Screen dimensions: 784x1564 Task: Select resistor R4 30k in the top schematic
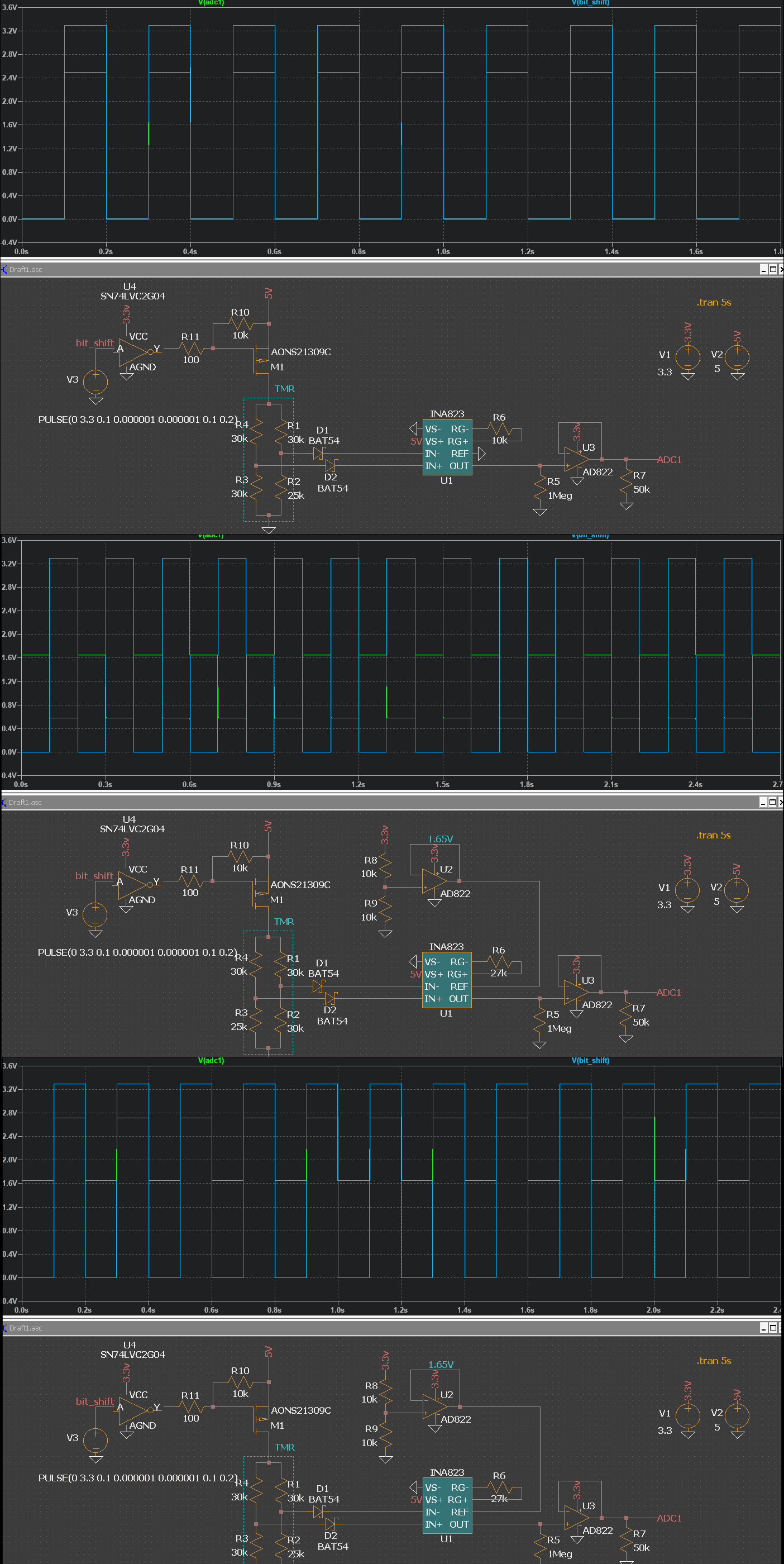[x=256, y=432]
